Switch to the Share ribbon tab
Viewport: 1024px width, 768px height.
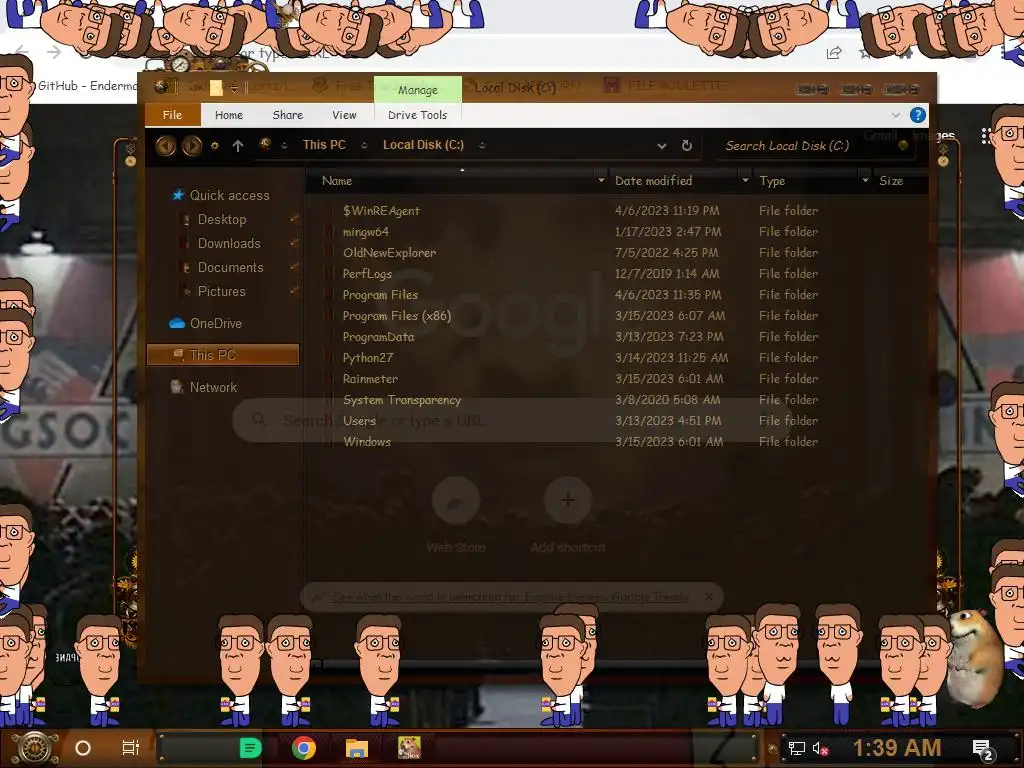click(x=287, y=115)
